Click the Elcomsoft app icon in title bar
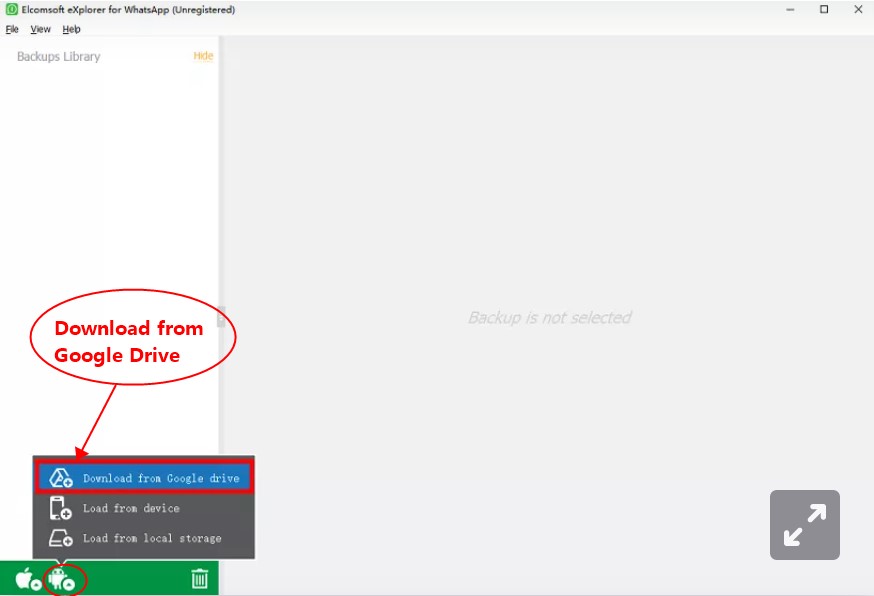This screenshot has height=596, width=874. 11,10
